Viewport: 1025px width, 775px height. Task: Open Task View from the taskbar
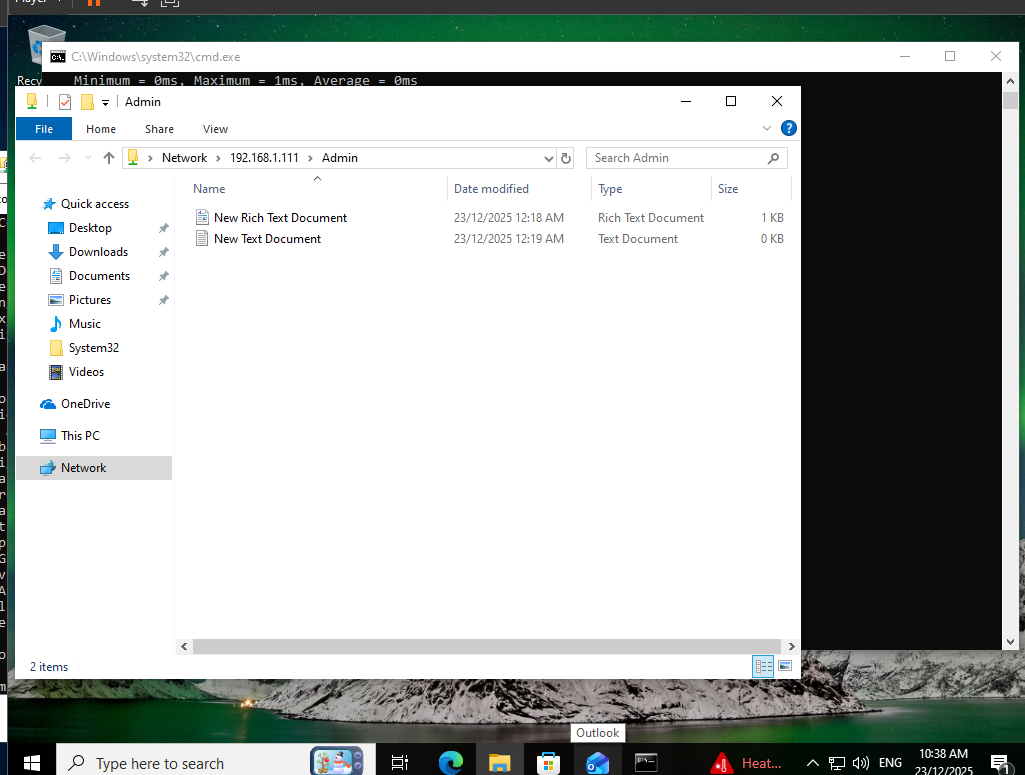[399, 762]
